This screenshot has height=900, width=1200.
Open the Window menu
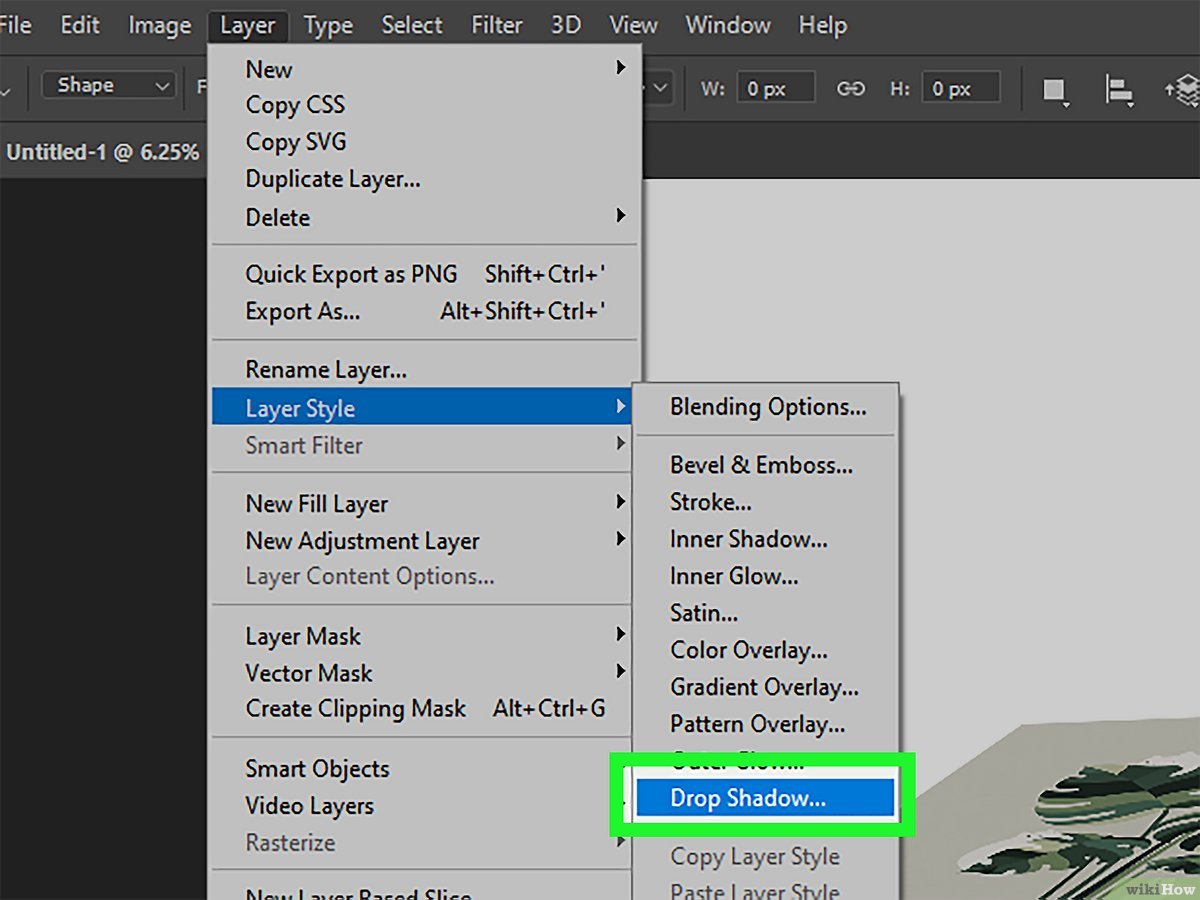tap(727, 25)
